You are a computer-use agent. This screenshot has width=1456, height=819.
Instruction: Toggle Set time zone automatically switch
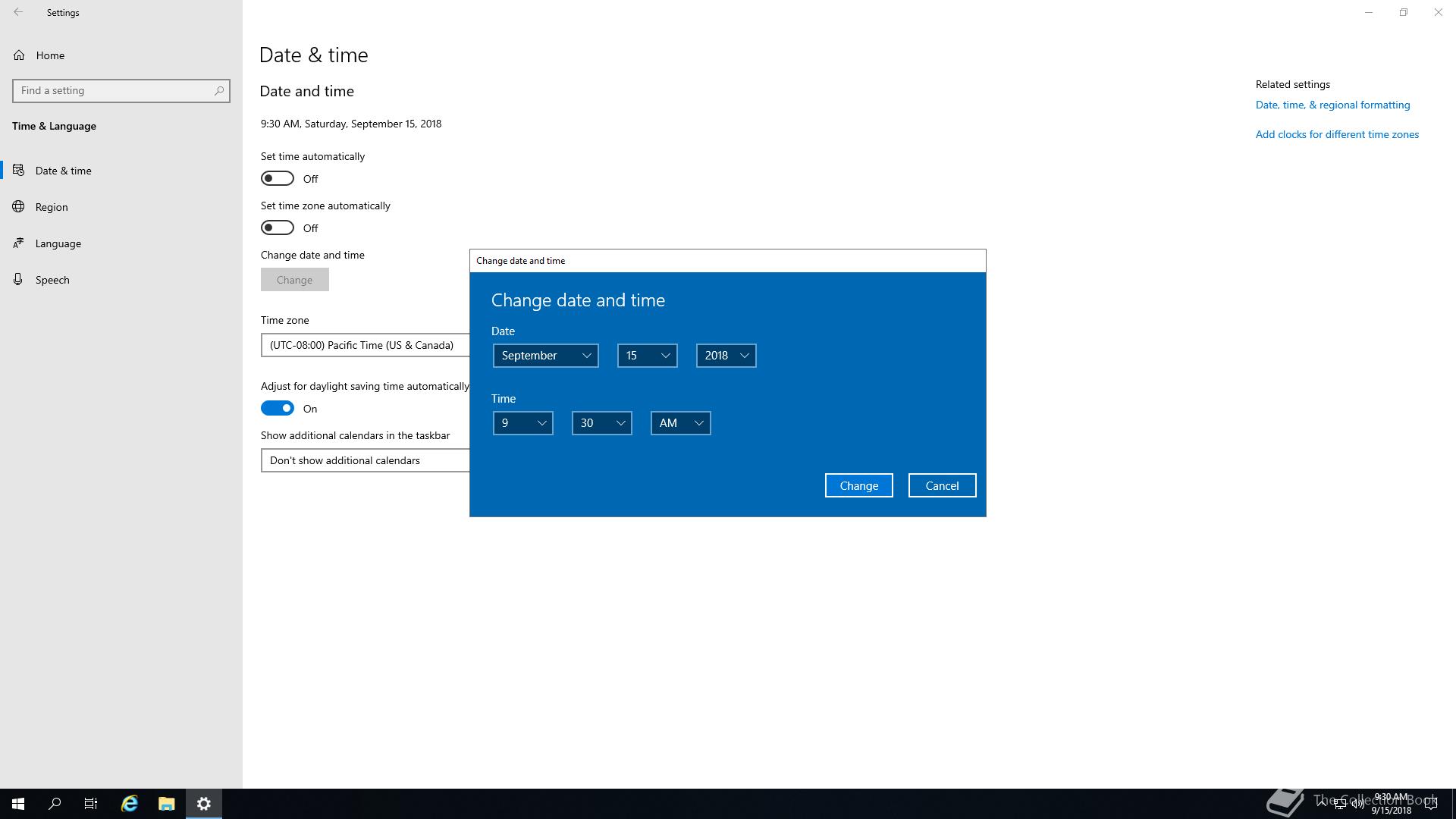pos(278,228)
